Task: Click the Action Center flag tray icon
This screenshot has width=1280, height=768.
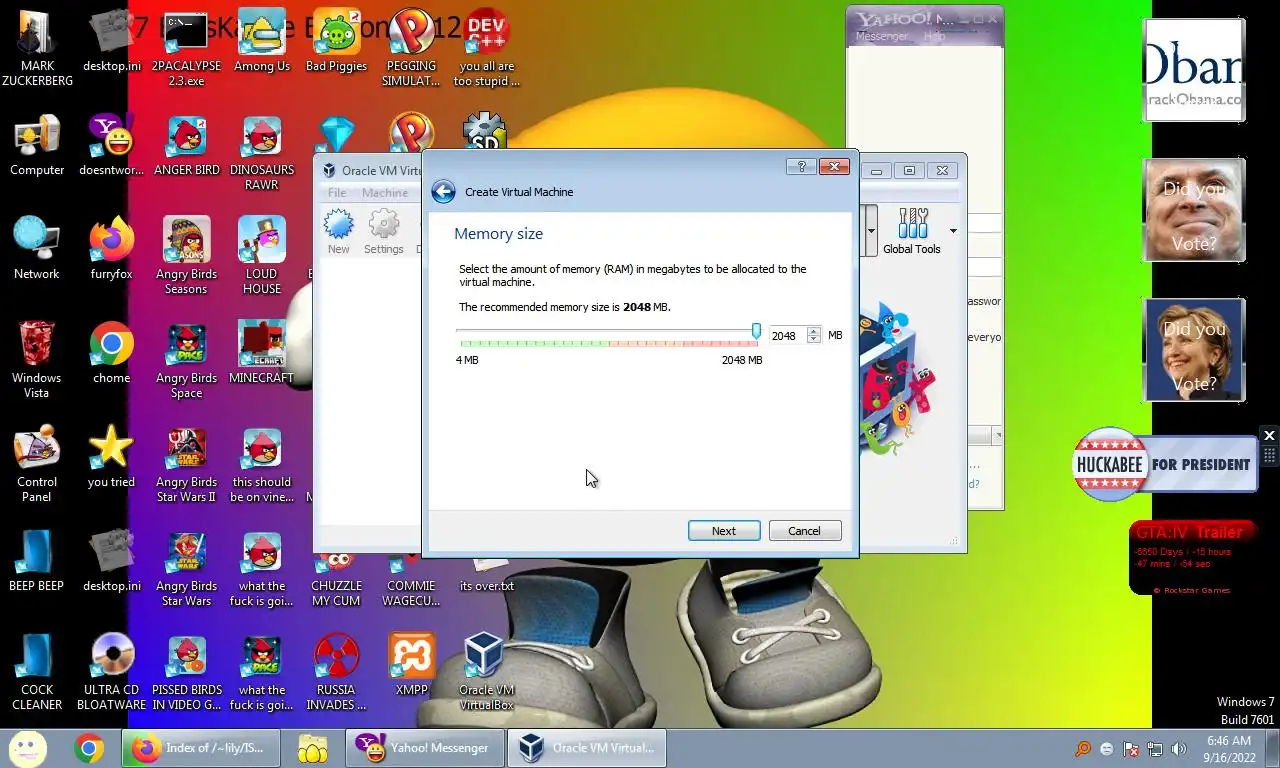Action: click(x=1131, y=749)
